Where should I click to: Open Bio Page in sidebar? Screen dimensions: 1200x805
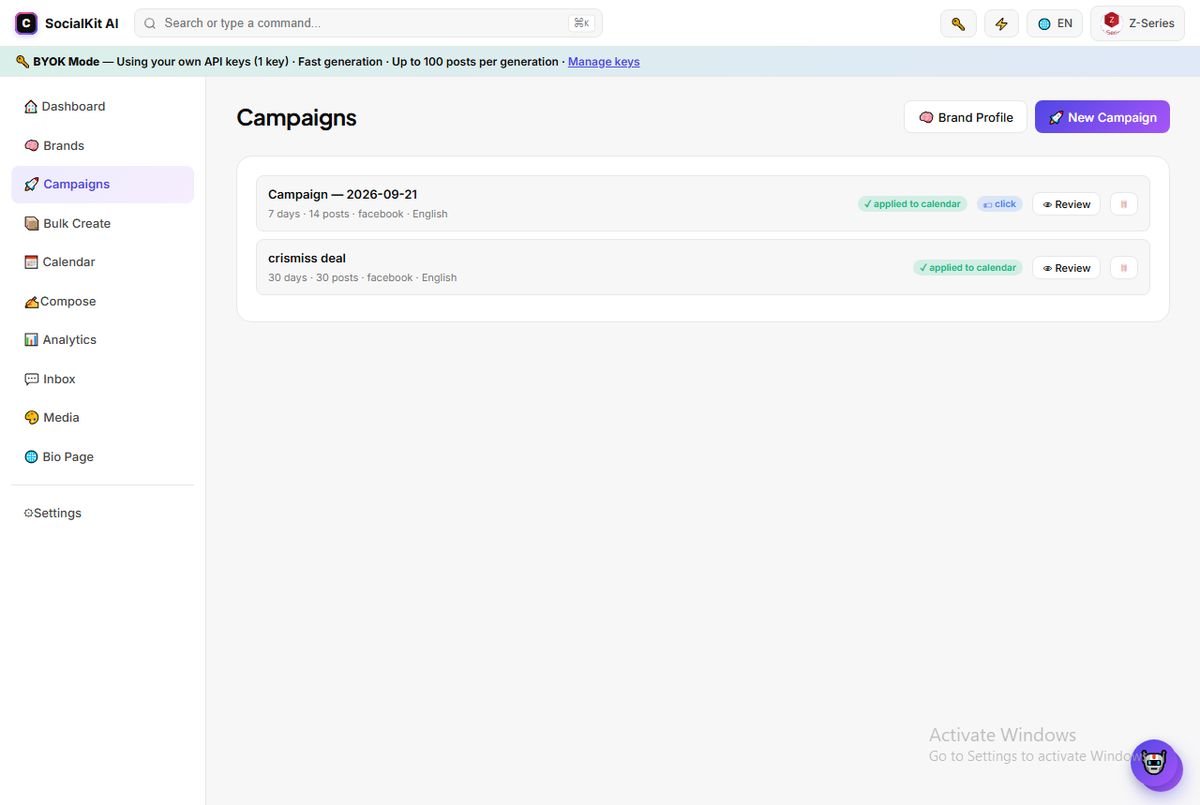[103, 457]
